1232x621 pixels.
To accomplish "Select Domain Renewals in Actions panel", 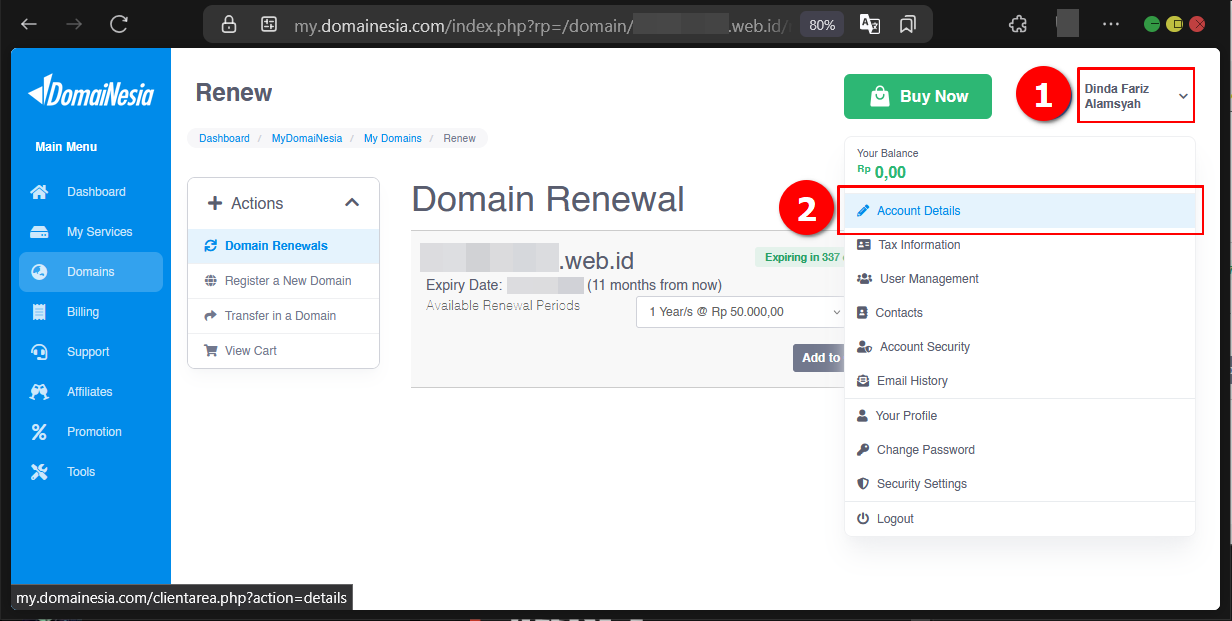I will coord(284,246).
